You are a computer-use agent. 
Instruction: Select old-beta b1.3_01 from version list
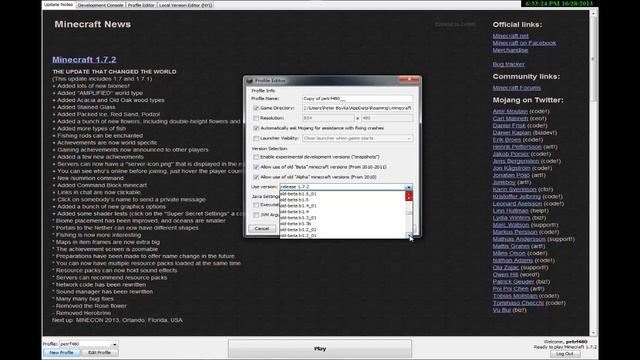(342, 218)
